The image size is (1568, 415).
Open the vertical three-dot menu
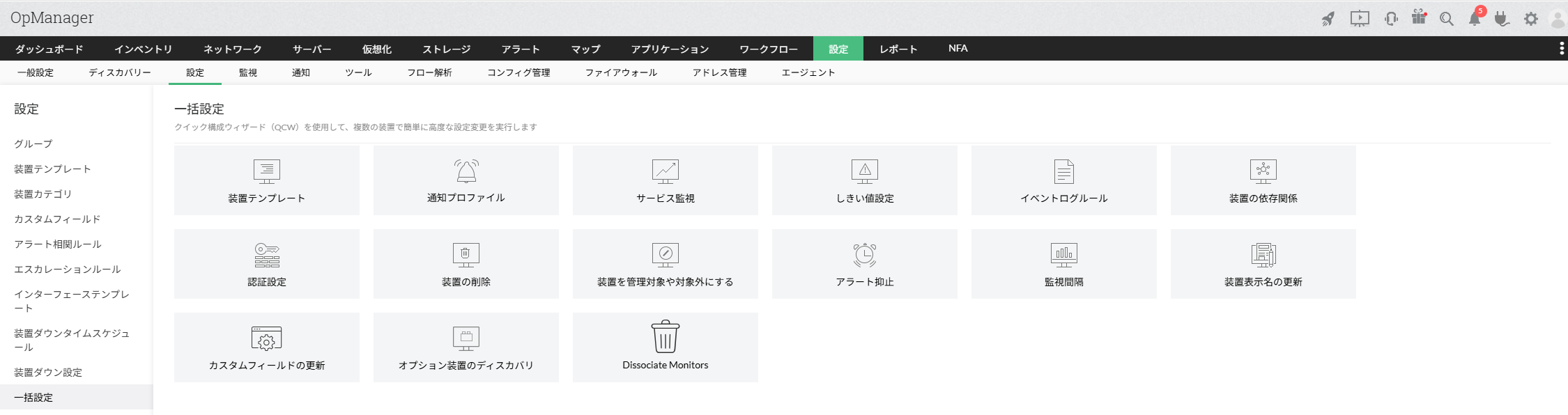point(1561,48)
